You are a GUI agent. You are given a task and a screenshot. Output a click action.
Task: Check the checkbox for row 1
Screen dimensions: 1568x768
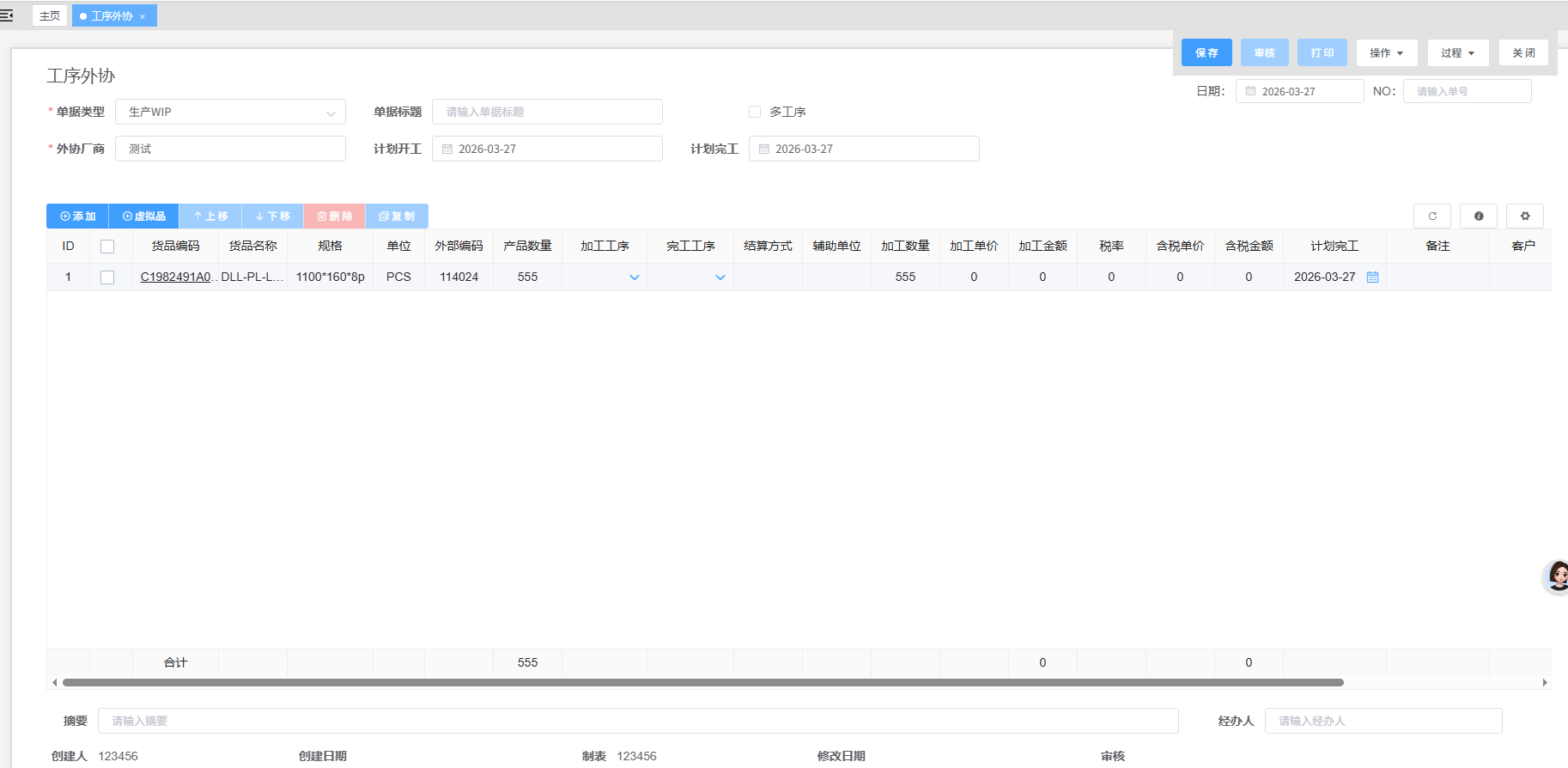(107, 277)
